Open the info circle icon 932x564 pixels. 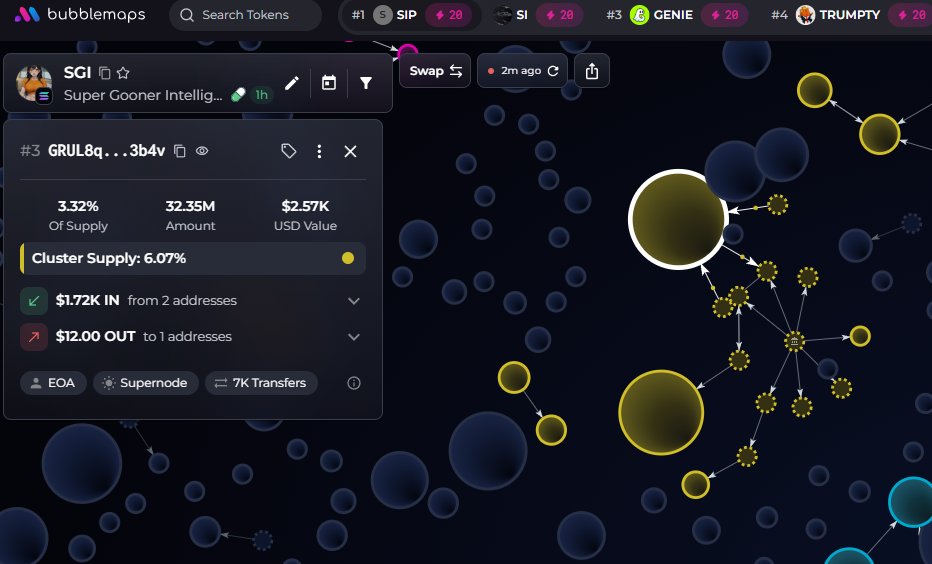pos(354,383)
